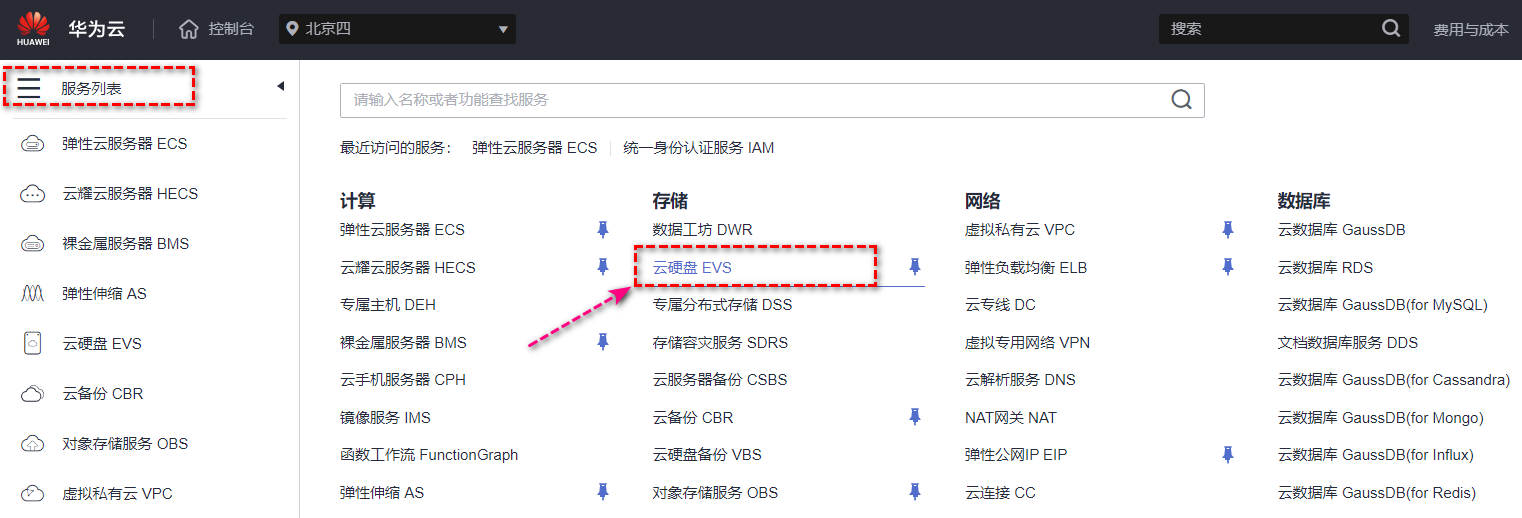Click the Auto Scaling AS sidebar icon

click(x=33, y=294)
